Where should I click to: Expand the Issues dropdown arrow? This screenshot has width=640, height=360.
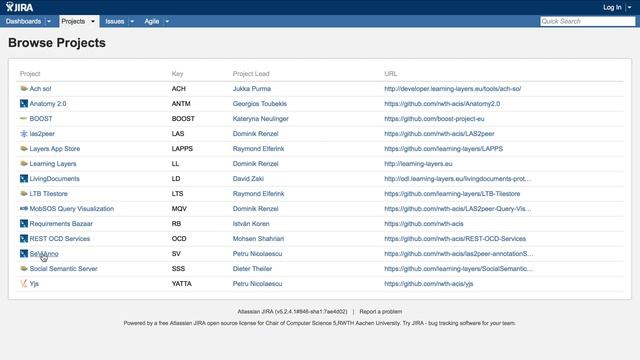(132, 21)
